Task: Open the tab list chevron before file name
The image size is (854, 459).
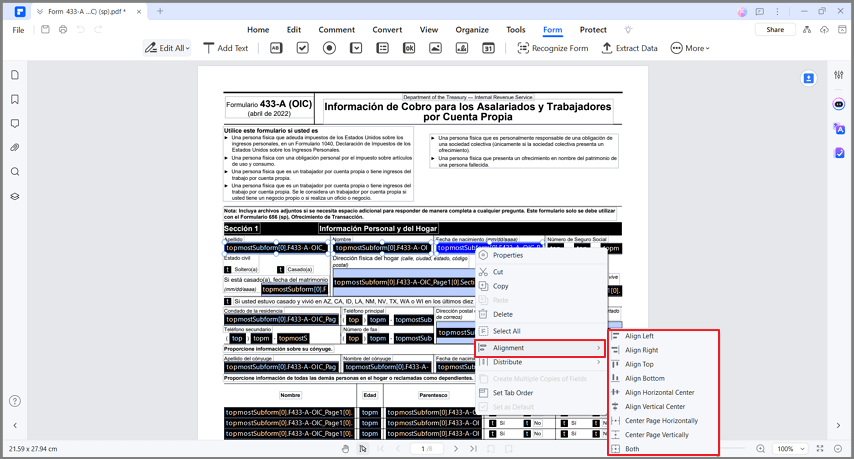Action: 40,11
